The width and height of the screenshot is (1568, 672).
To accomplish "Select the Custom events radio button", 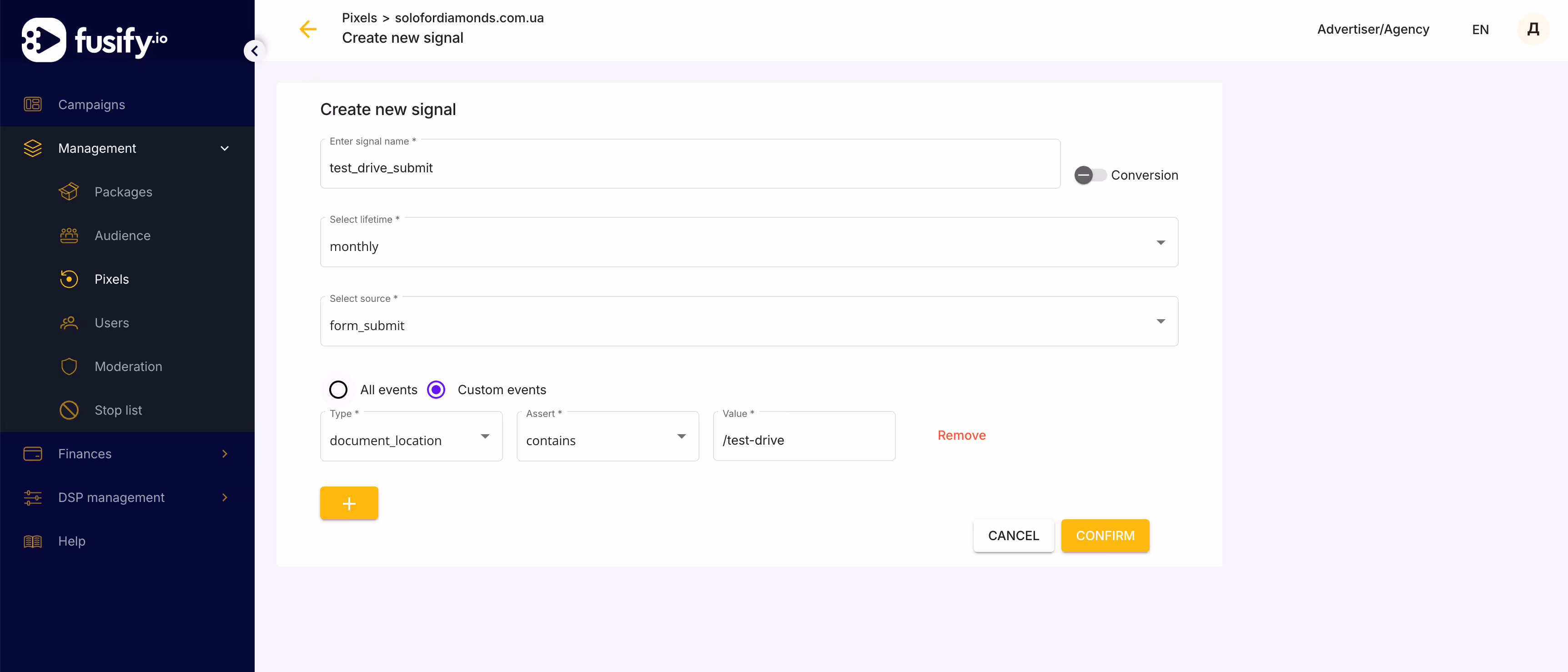I will click(436, 390).
